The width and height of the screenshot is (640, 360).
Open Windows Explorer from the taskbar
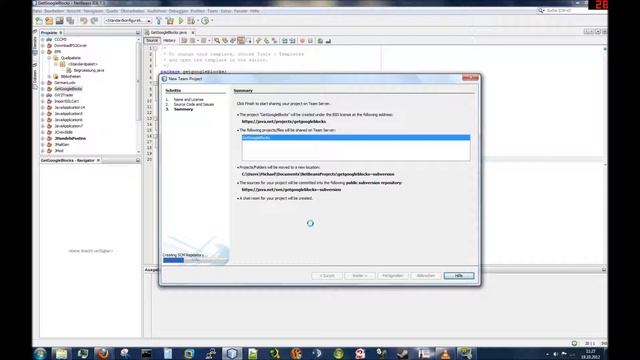[61, 353]
